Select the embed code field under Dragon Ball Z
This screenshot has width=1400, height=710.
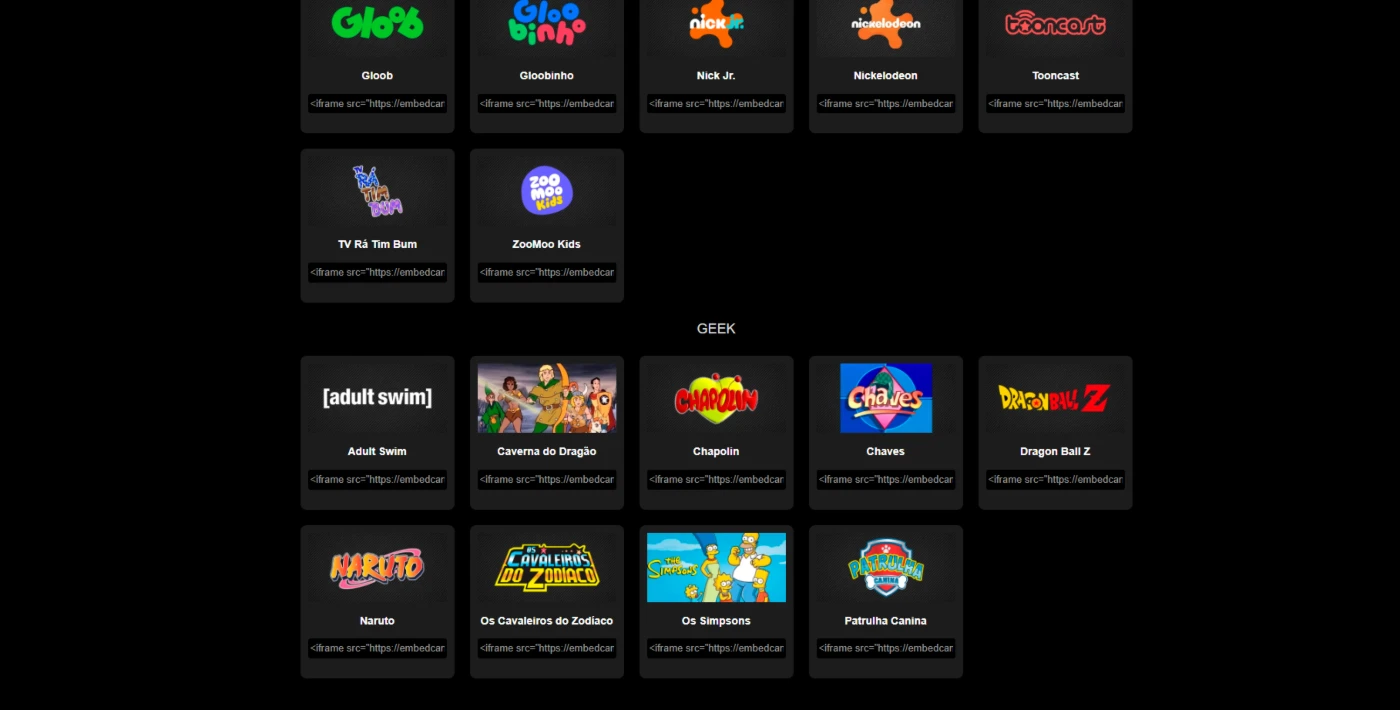pos(1055,479)
